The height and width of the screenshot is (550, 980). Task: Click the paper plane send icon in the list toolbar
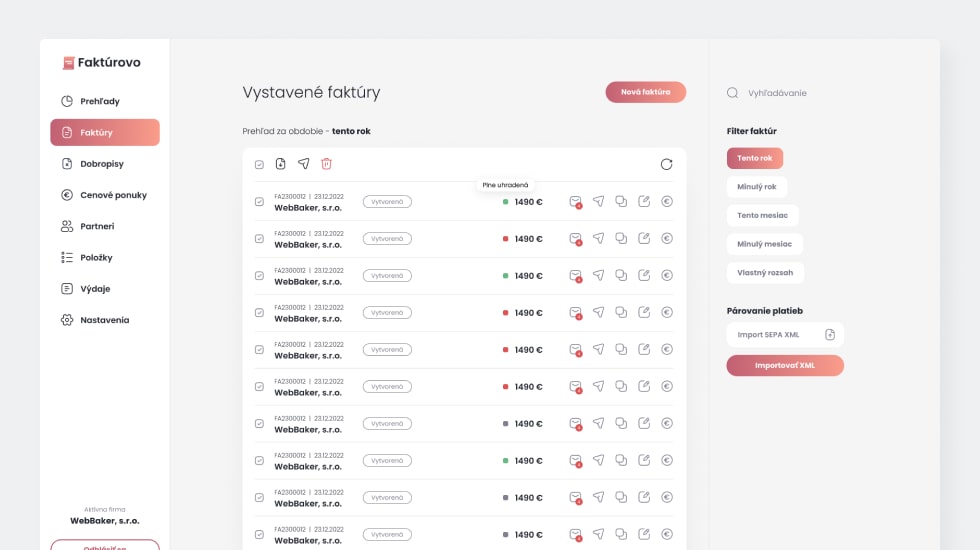(x=303, y=164)
